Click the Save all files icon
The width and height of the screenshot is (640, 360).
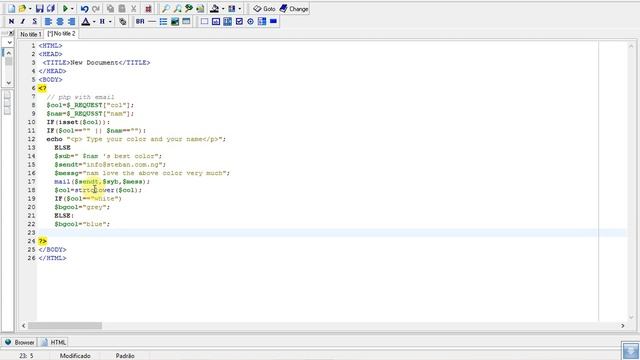tap(51, 9)
